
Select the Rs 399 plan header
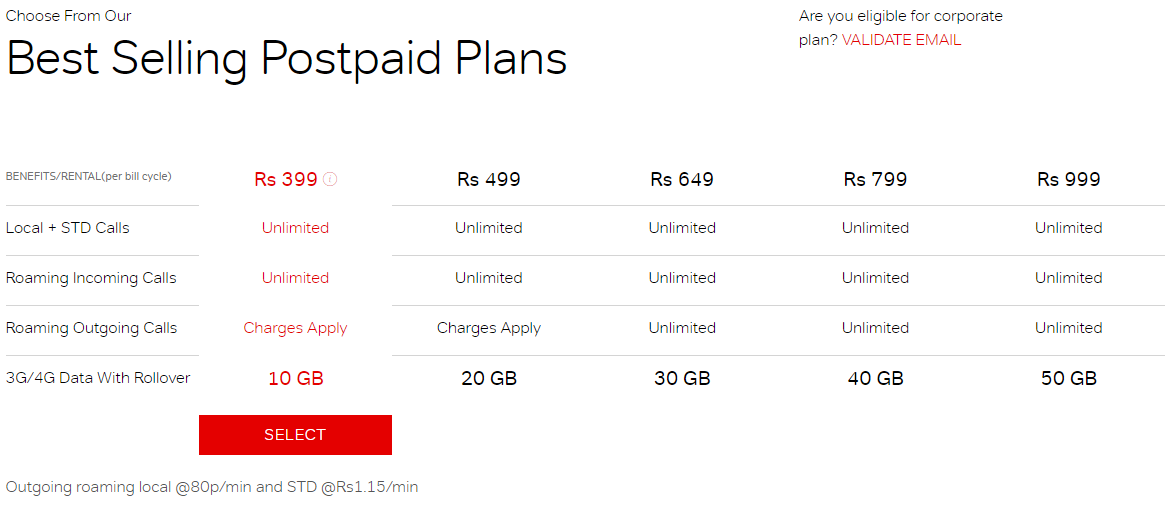click(285, 180)
